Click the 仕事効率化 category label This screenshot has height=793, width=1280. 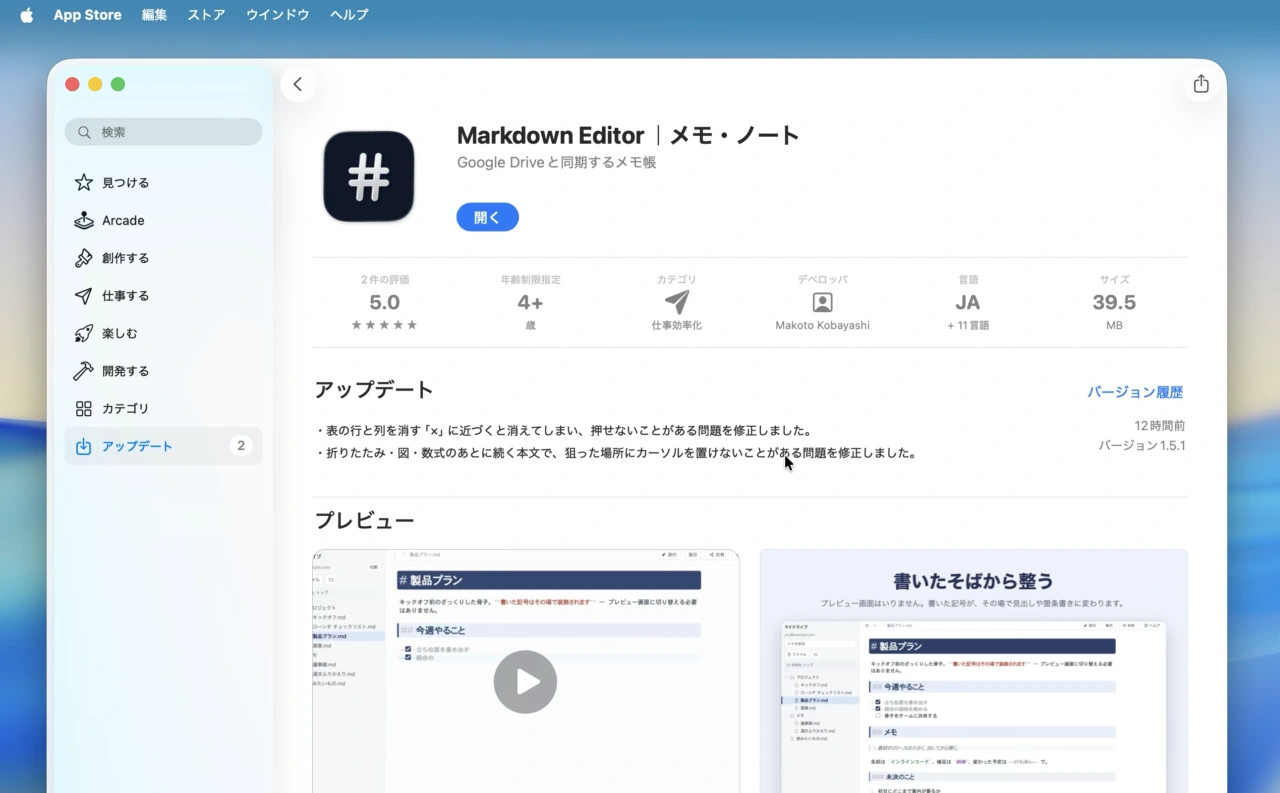point(677,326)
